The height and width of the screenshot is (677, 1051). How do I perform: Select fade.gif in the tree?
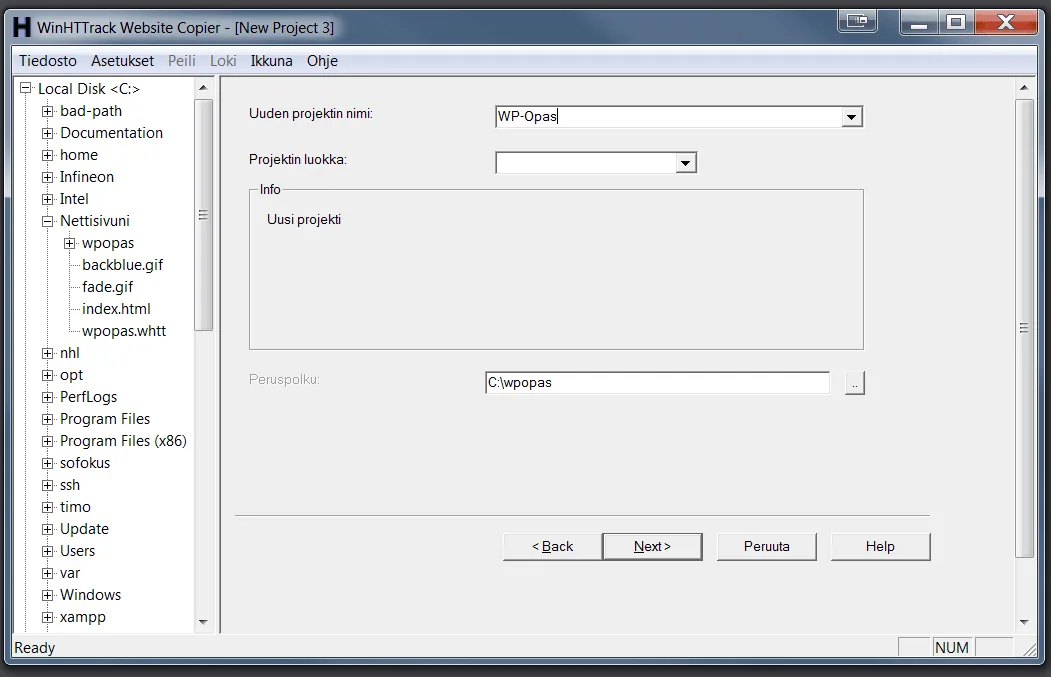pyautogui.click(x=107, y=287)
